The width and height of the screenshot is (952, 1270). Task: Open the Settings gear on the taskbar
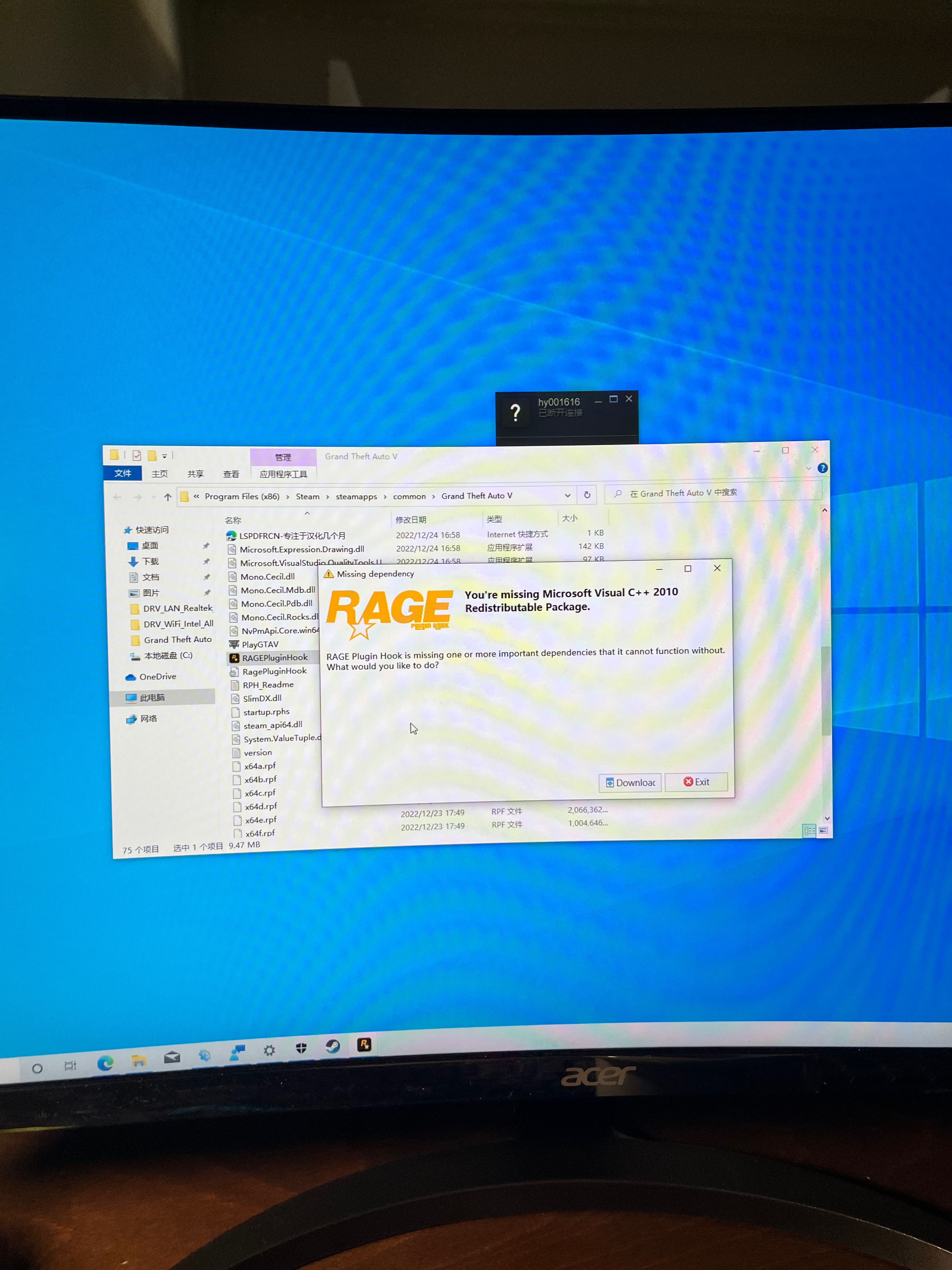[269, 1050]
